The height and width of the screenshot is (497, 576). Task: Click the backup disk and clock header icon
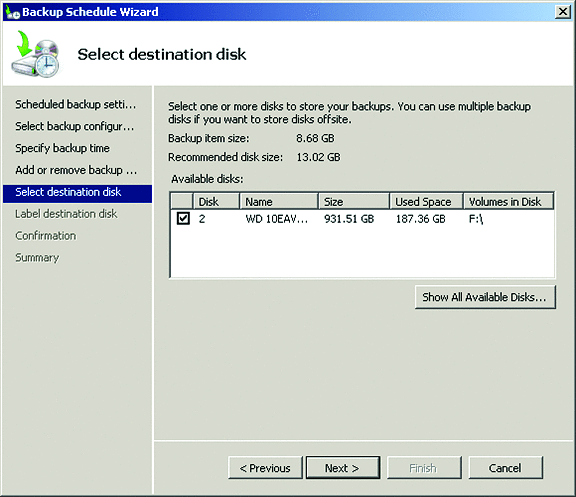(x=36, y=54)
